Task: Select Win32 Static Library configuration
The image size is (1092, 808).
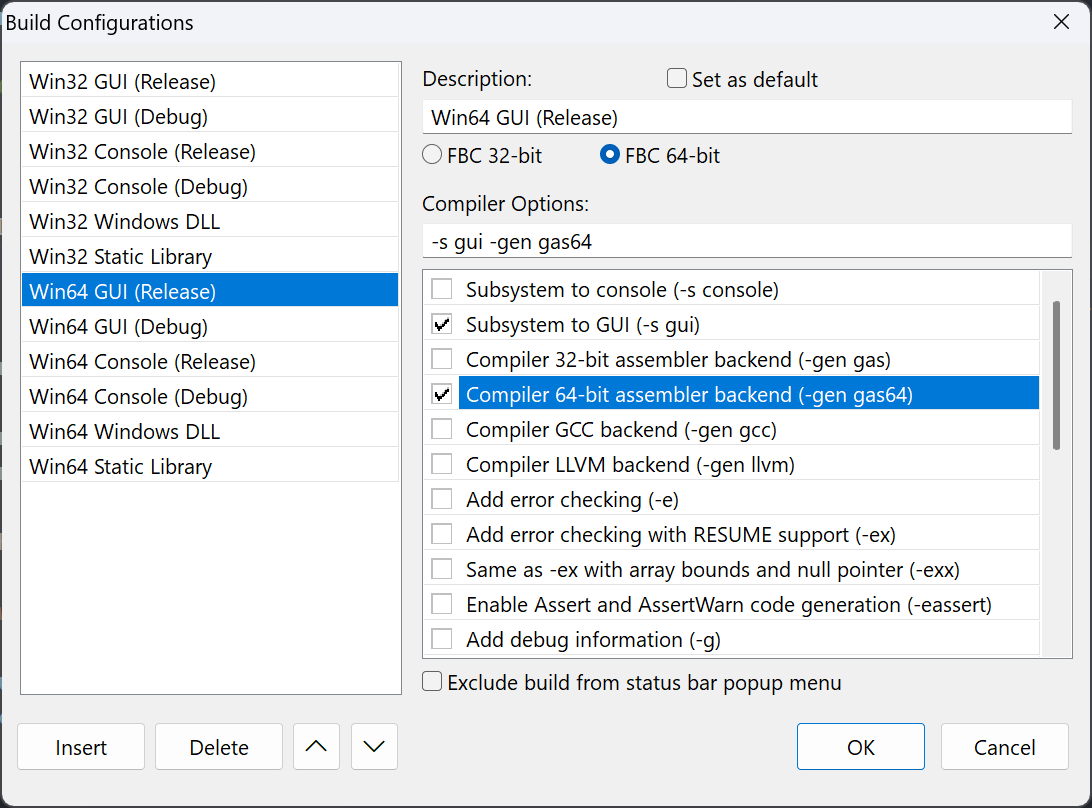Action: [210, 256]
